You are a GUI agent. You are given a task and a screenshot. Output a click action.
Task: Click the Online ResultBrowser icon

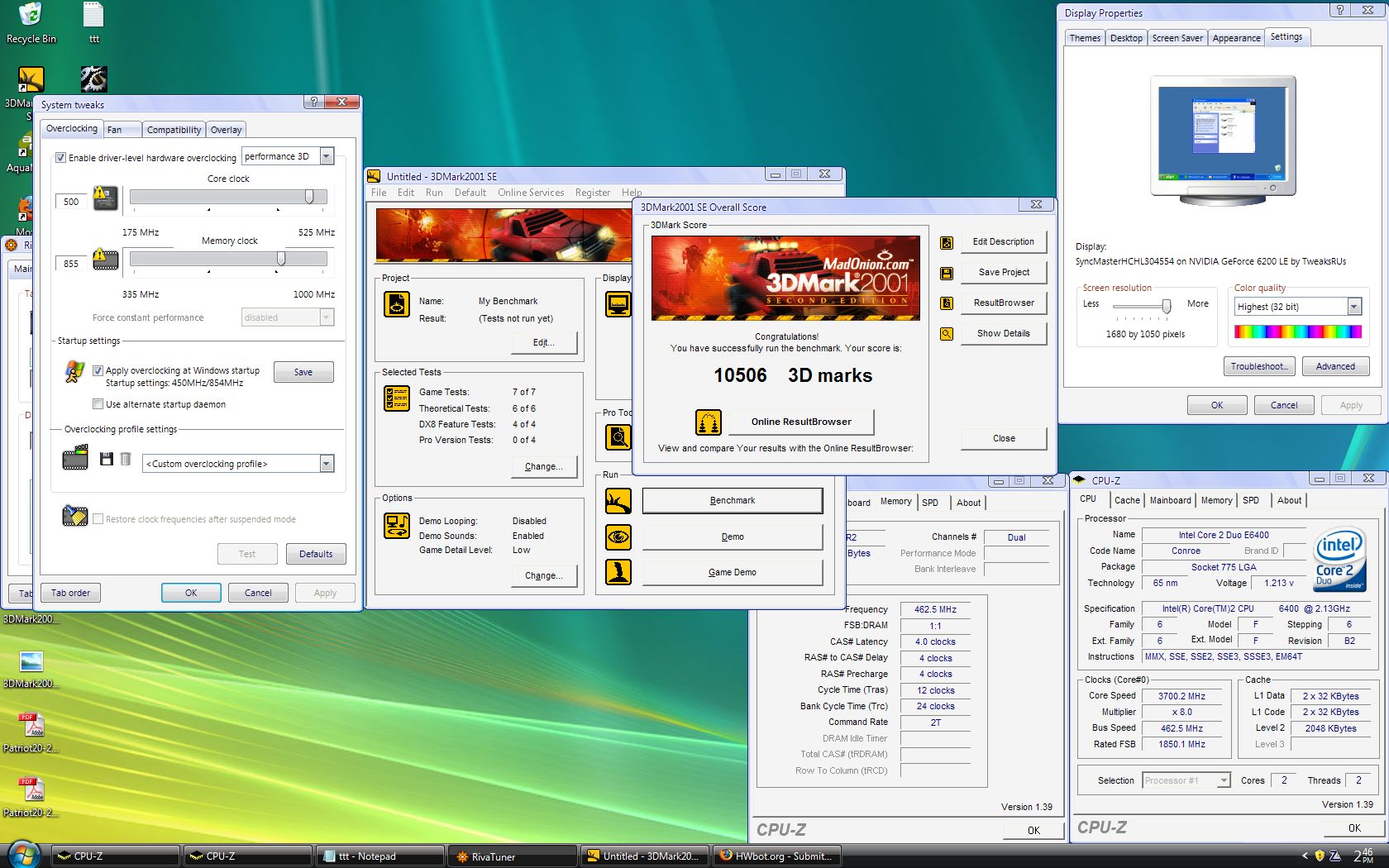[708, 422]
